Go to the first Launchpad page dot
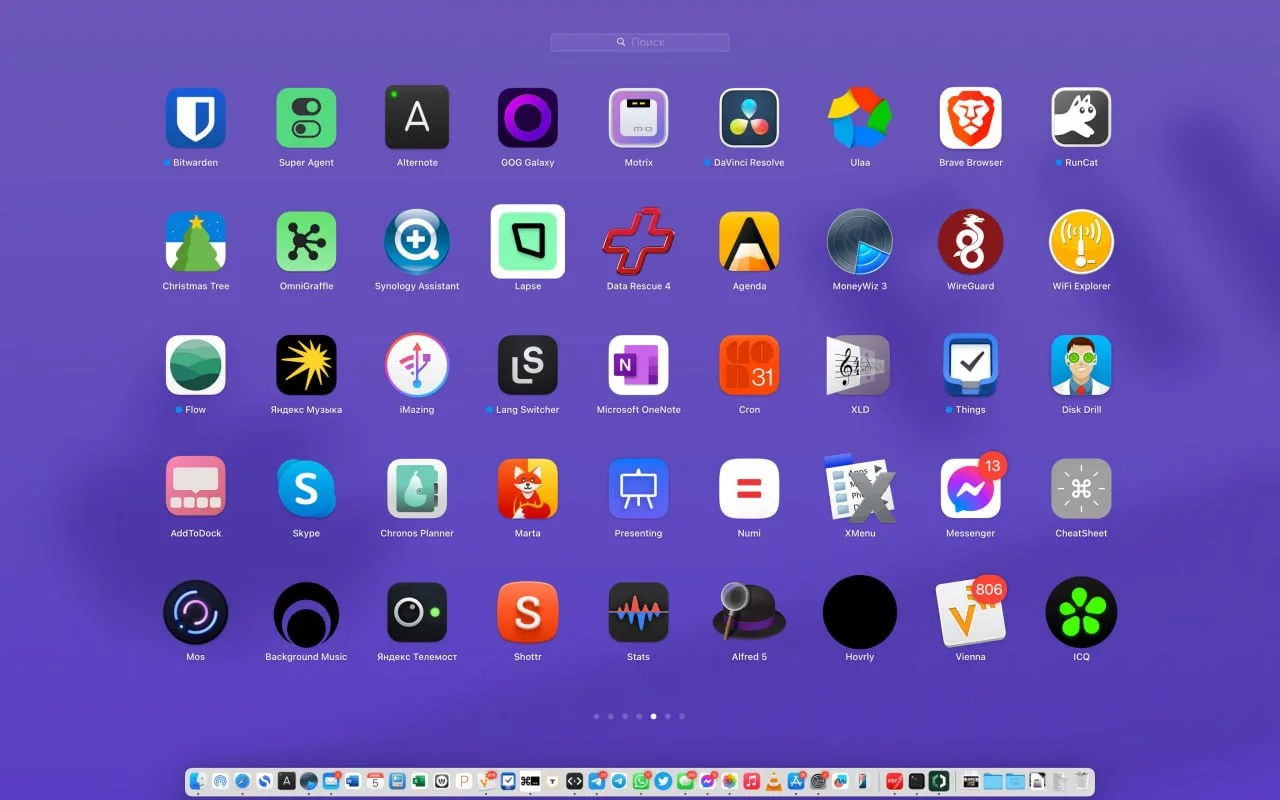 (x=596, y=716)
